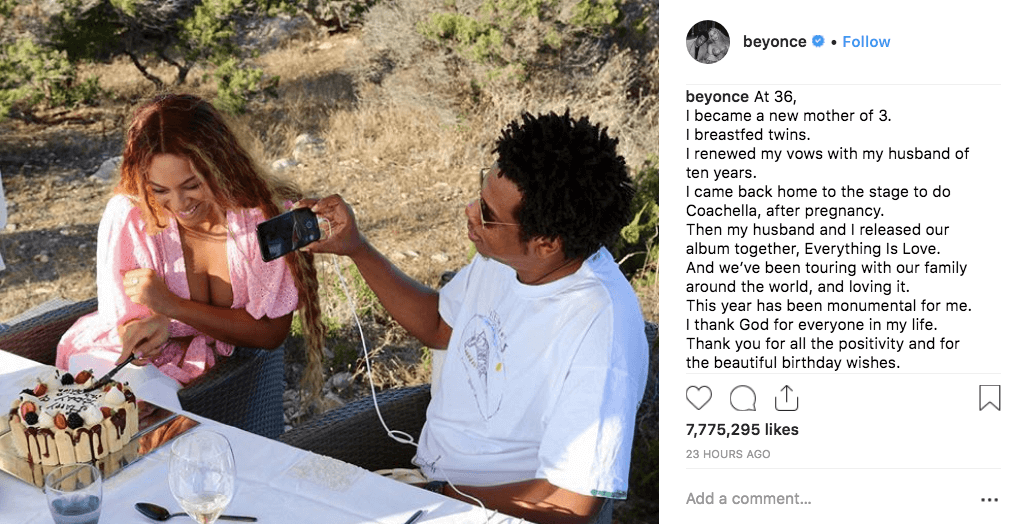Open the round profile avatar picture

(707, 42)
